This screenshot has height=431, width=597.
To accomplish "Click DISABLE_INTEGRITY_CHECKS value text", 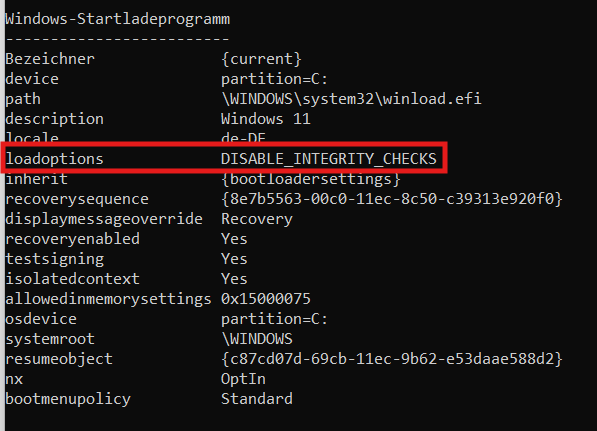I will pyautogui.click(x=329, y=159).
